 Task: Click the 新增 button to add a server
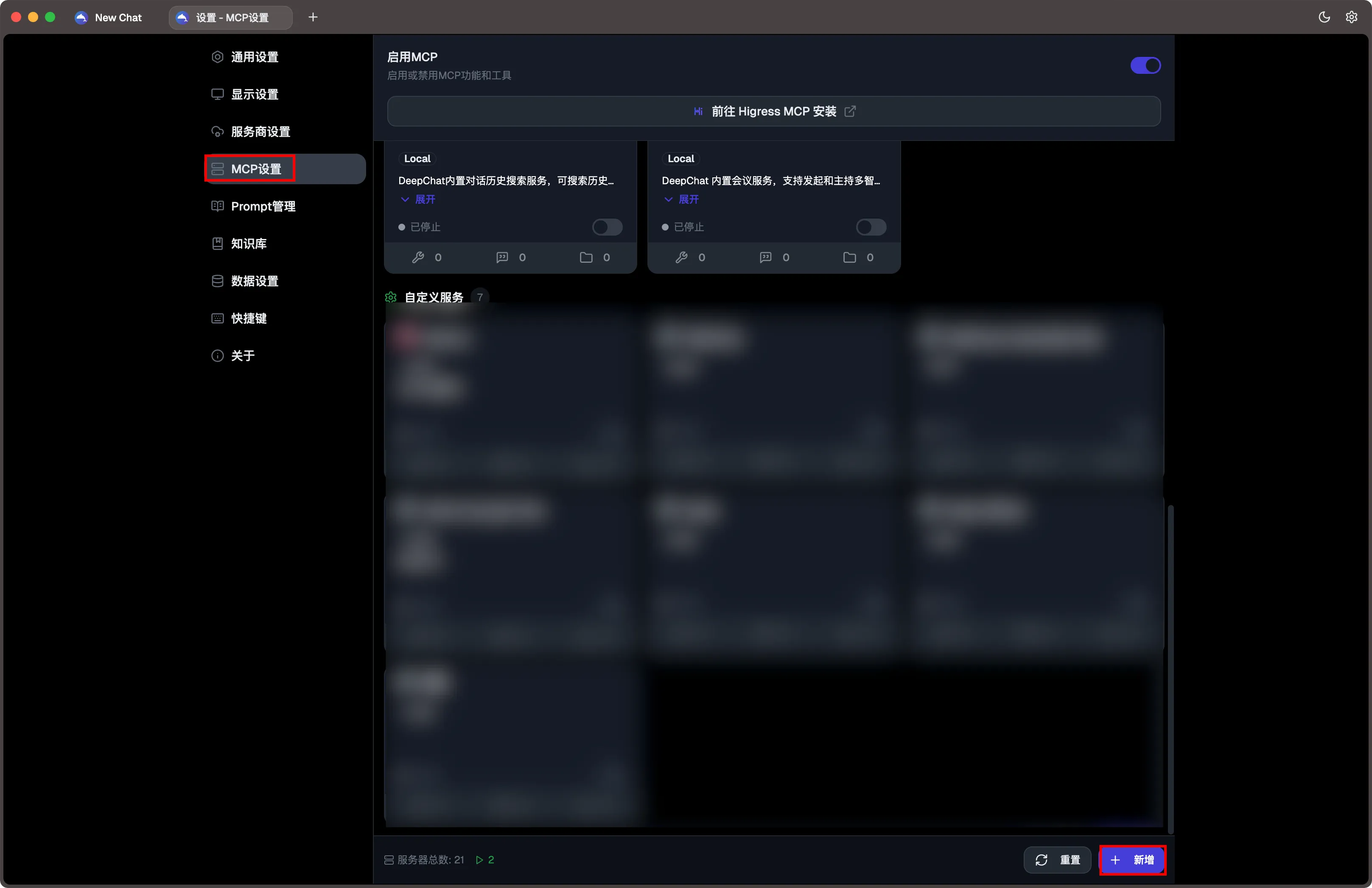coord(1132,860)
